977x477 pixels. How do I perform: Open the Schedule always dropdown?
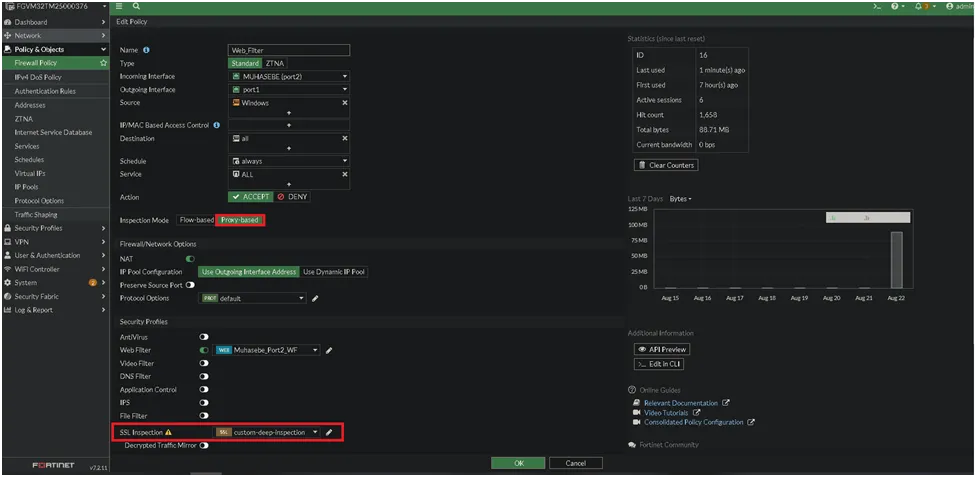coord(289,161)
